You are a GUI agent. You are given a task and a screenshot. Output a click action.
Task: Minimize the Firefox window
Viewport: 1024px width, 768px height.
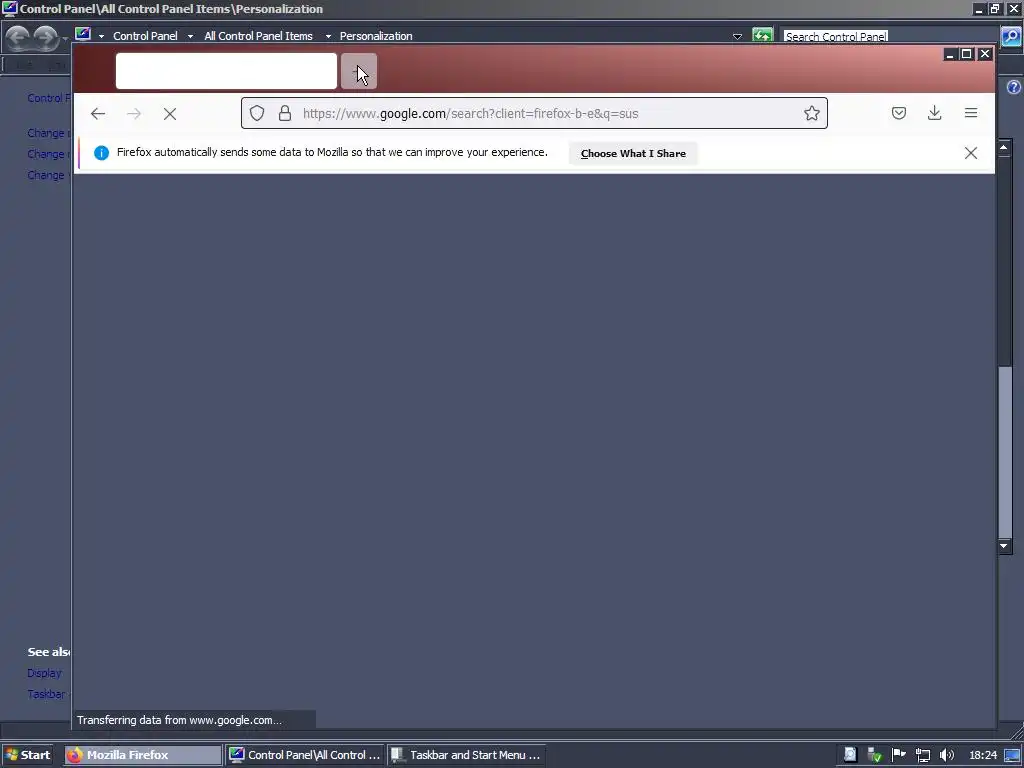point(950,54)
